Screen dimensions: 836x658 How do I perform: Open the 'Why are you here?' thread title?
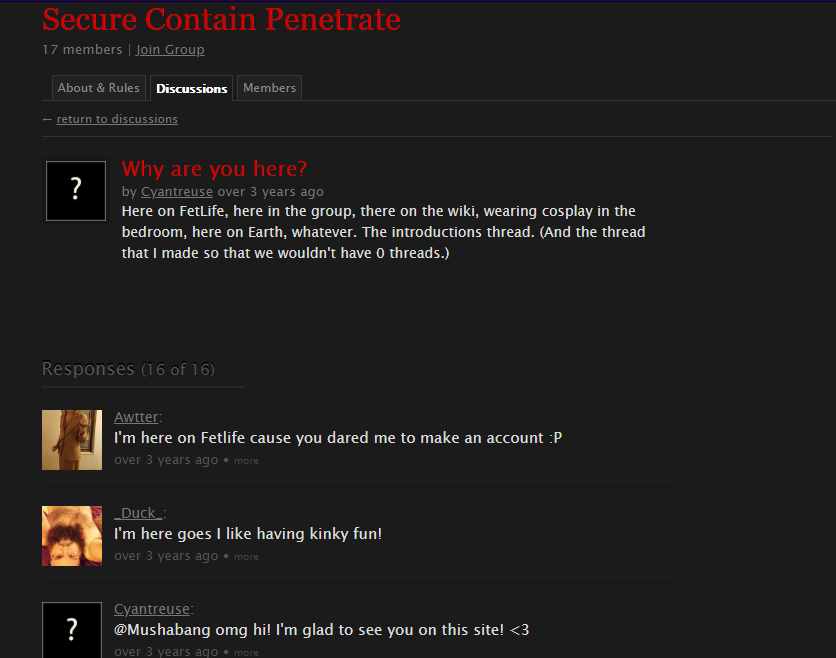(214, 168)
